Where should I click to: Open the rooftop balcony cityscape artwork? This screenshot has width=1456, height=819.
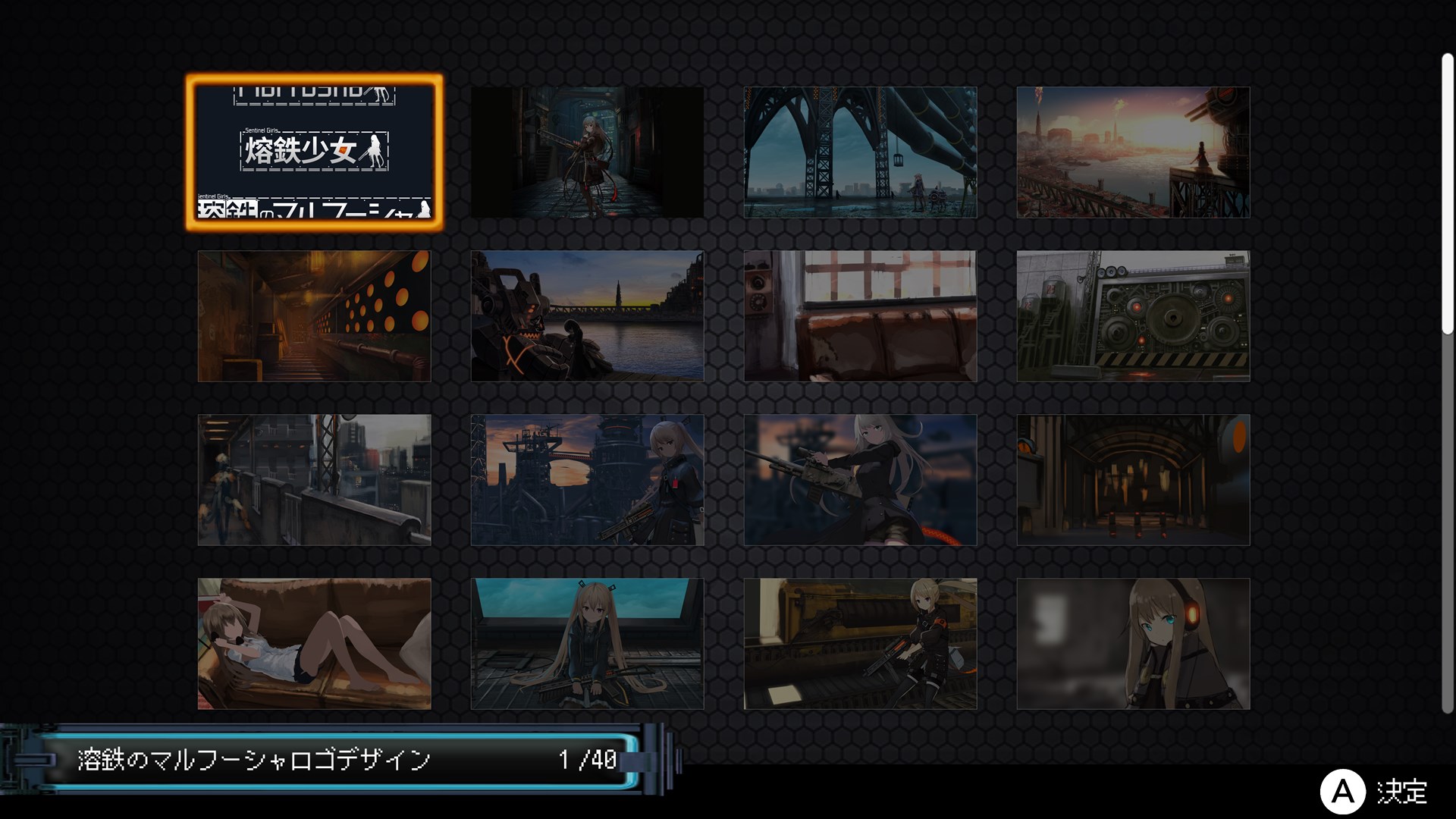[314, 480]
